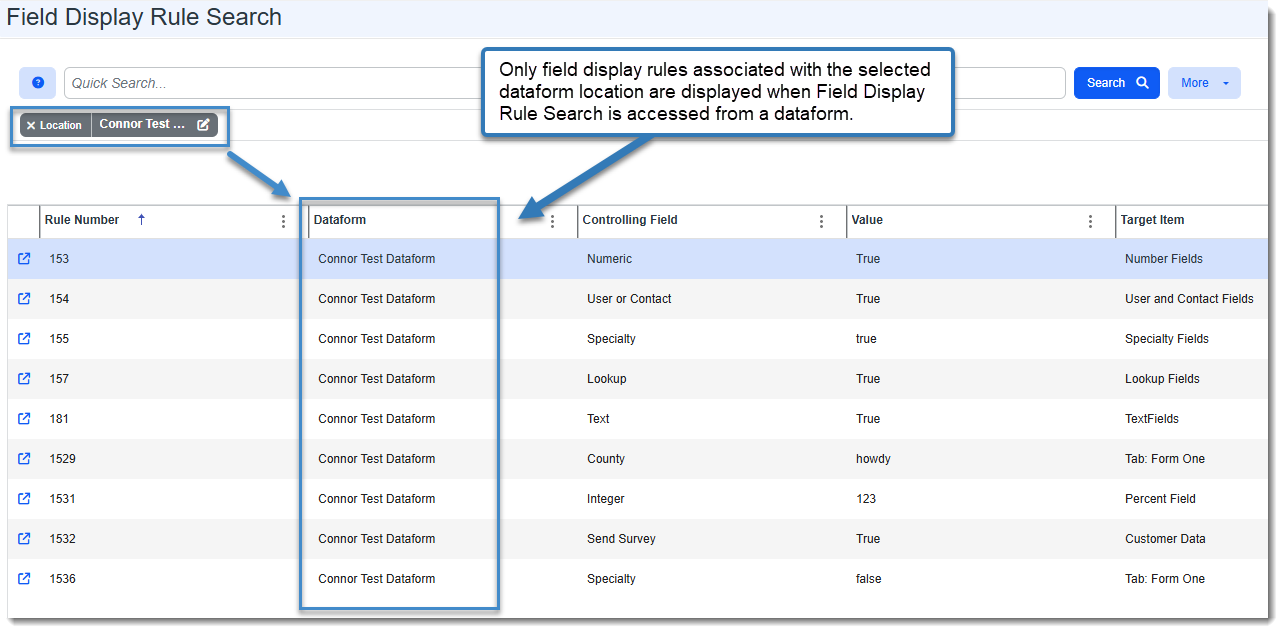Open the Dataform column options menu

[552, 222]
